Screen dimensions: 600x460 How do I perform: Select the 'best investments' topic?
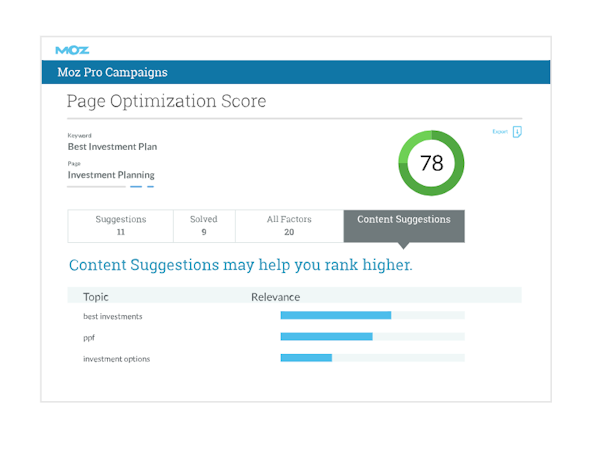pyautogui.click(x=112, y=316)
